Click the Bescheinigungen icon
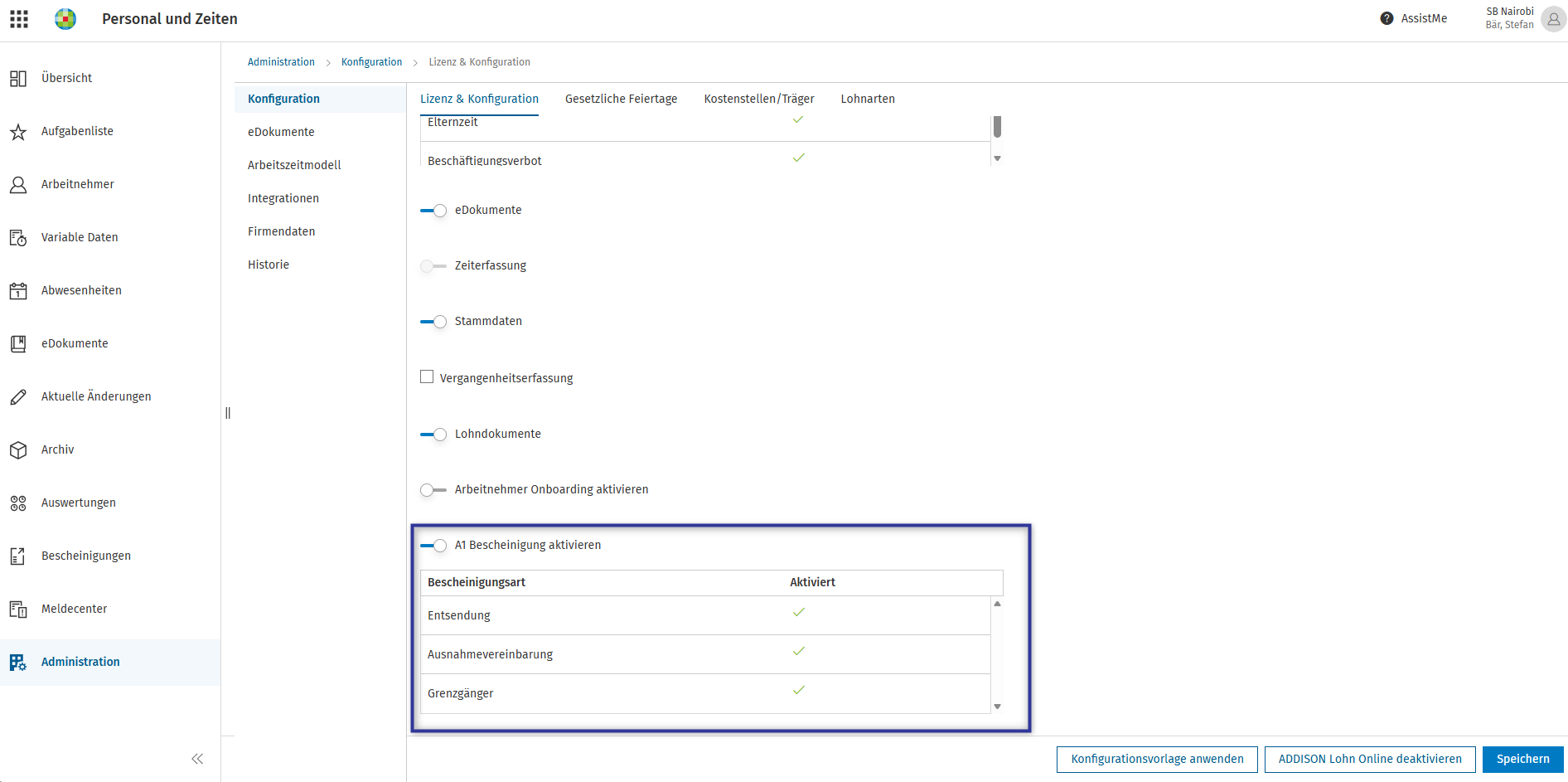1568x782 pixels. point(18,556)
